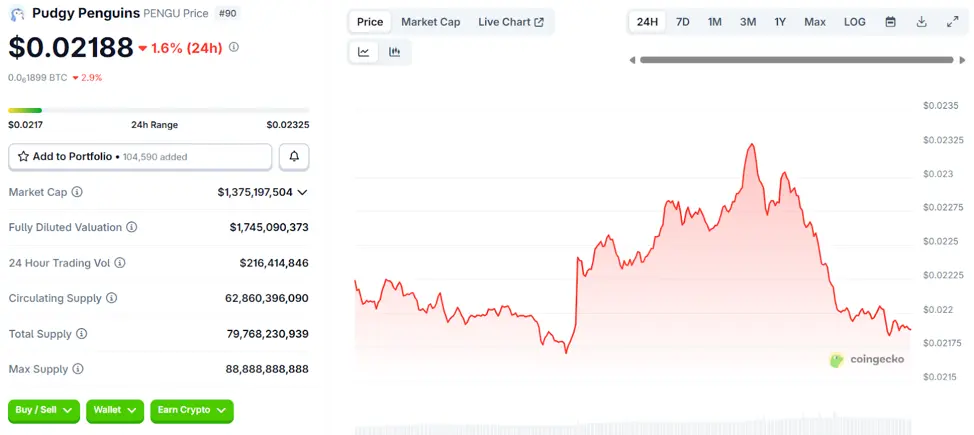Select the 1Y time range
The height and width of the screenshot is (435, 974).
point(780,22)
